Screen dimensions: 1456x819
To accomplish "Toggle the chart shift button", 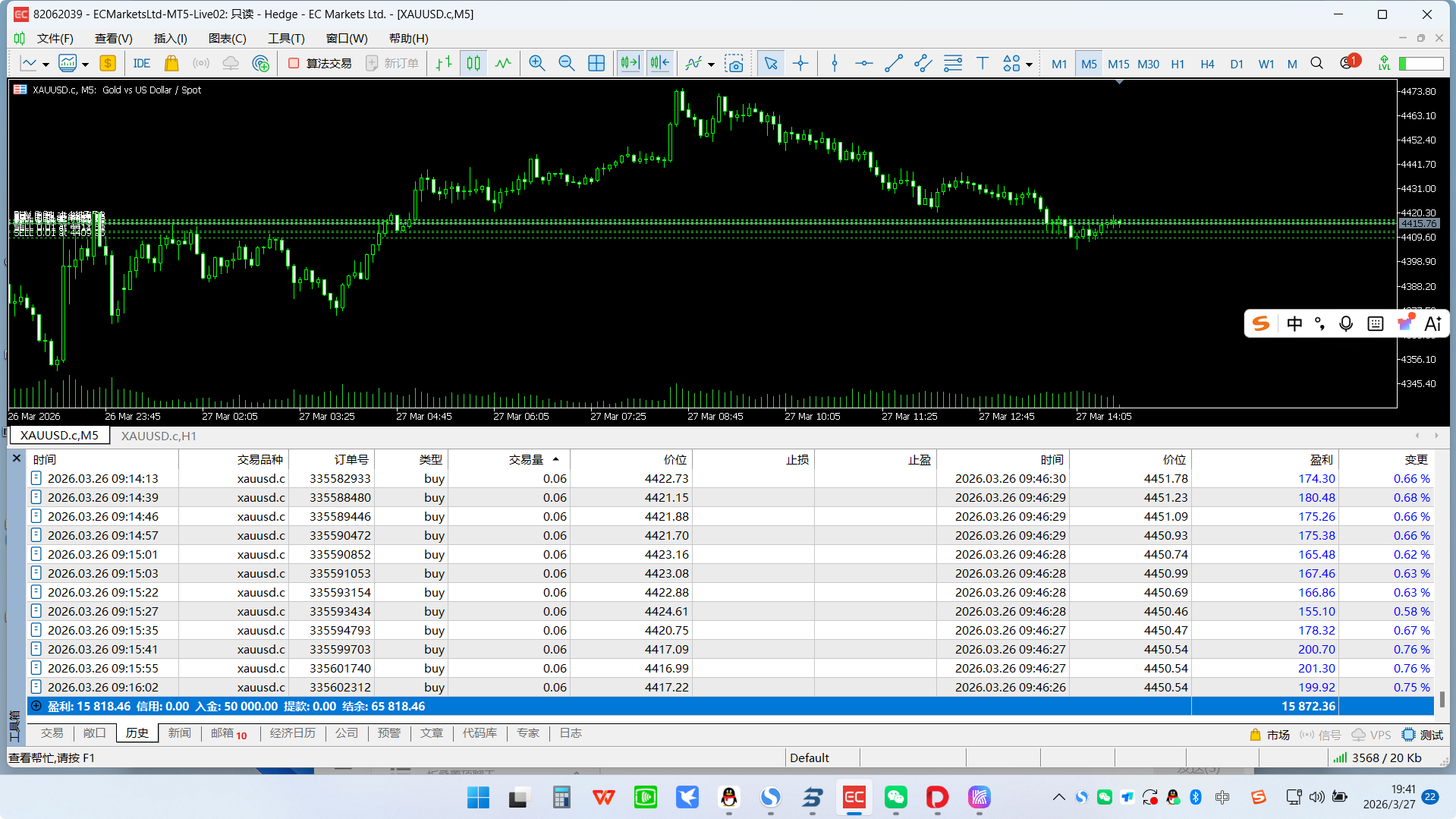I will [x=659, y=64].
